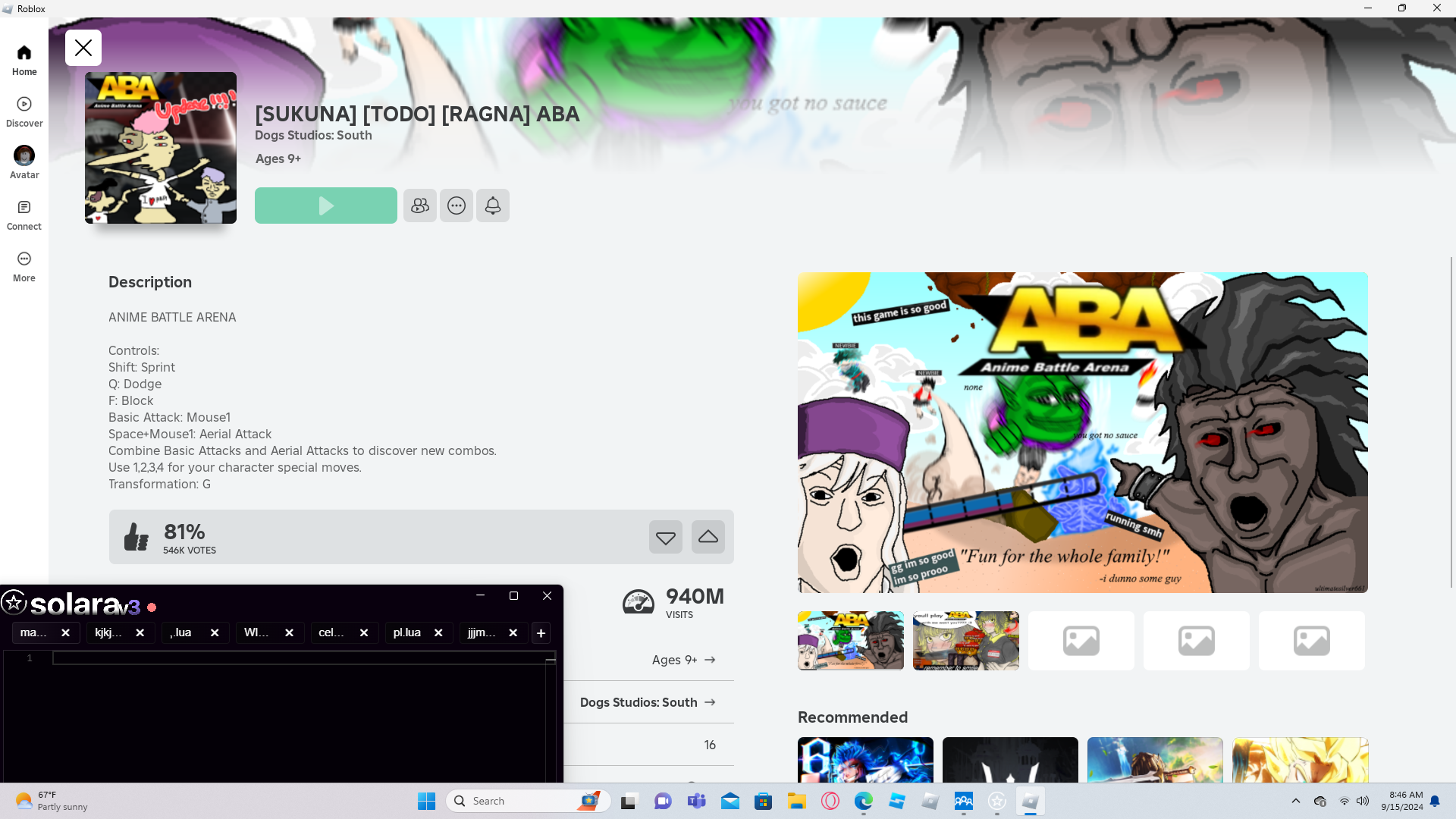Select the second gallery thumbnail
1456x819 pixels.
pyautogui.click(x=966, y=641)
